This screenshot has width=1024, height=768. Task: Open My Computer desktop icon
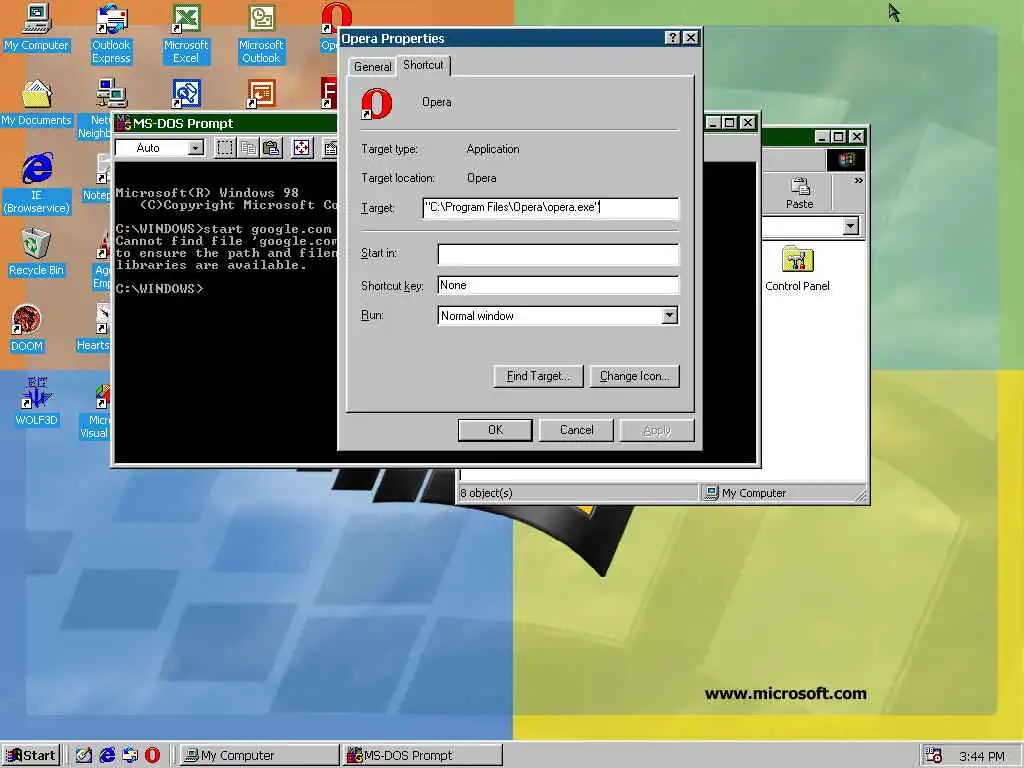tap(36, 27)
